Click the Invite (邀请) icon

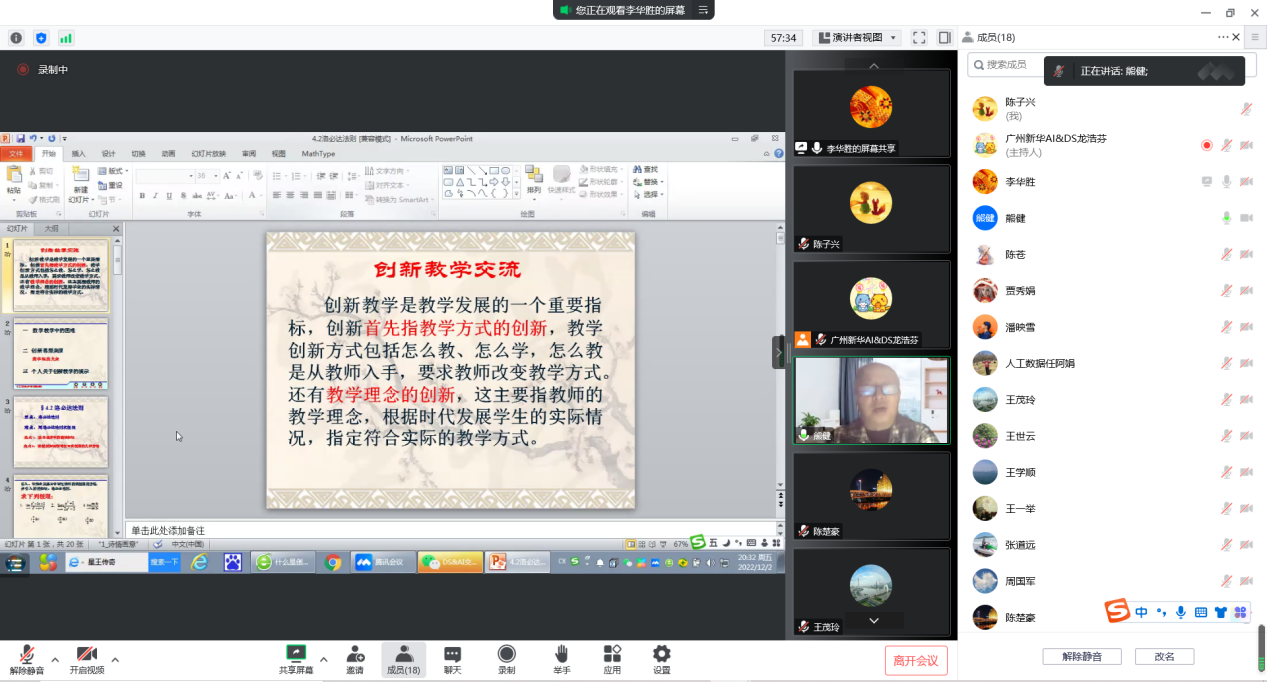(355, 658)
